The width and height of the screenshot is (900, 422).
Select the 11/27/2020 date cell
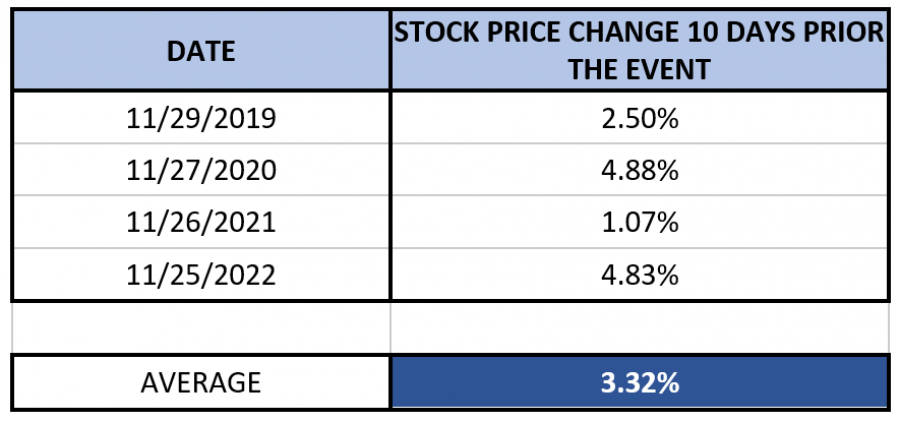[x=201, y=170]
